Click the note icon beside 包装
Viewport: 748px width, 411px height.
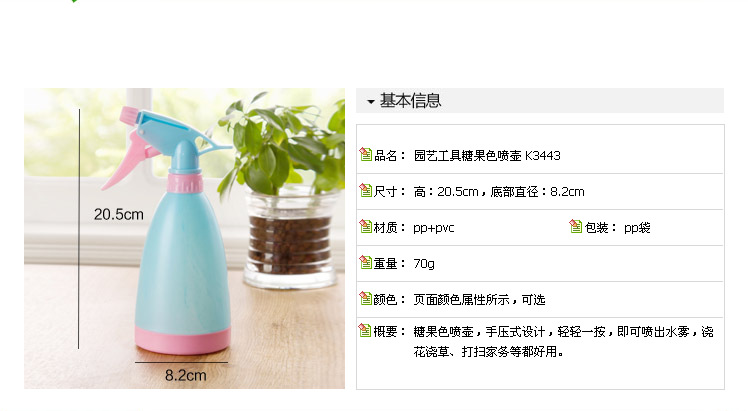(576, 226)
